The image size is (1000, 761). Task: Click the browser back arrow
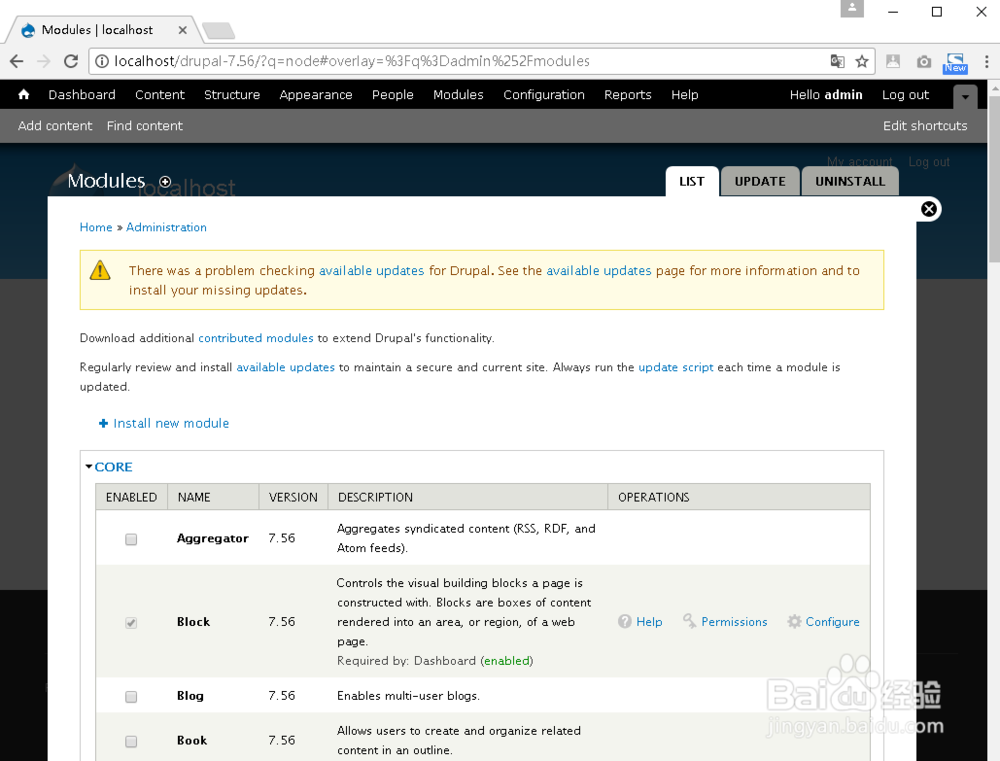click(x=17, y=61)
